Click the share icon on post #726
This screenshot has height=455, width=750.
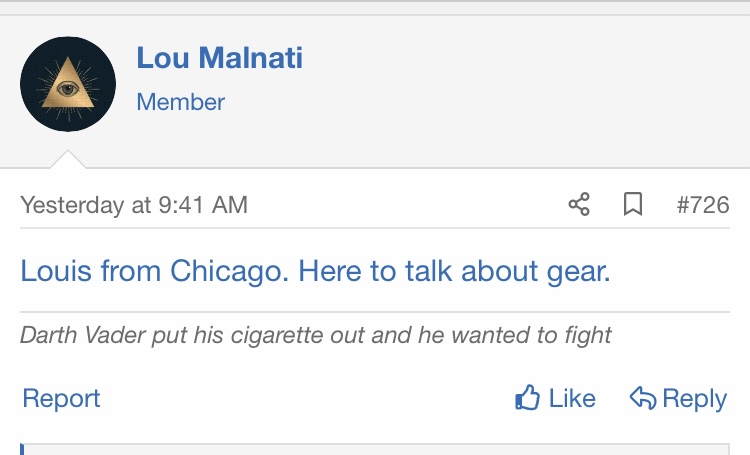coord(579,205)
